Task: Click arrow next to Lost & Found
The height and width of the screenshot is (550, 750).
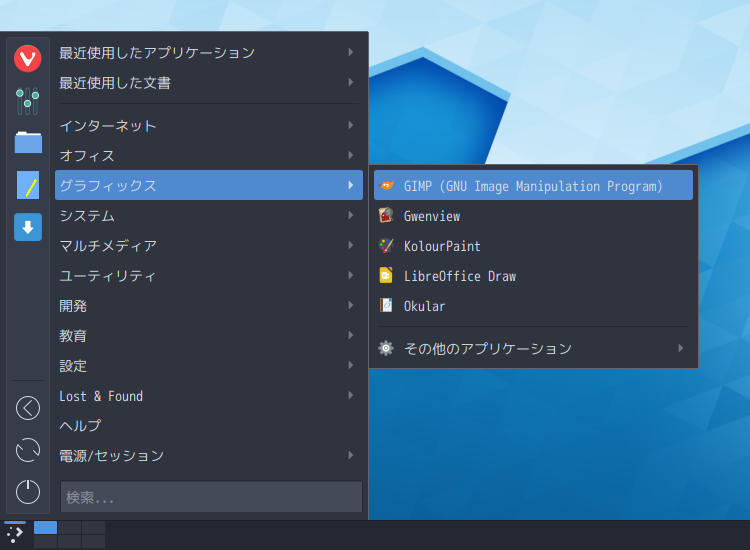Action: pyautogui.click(x=351, y=396)
